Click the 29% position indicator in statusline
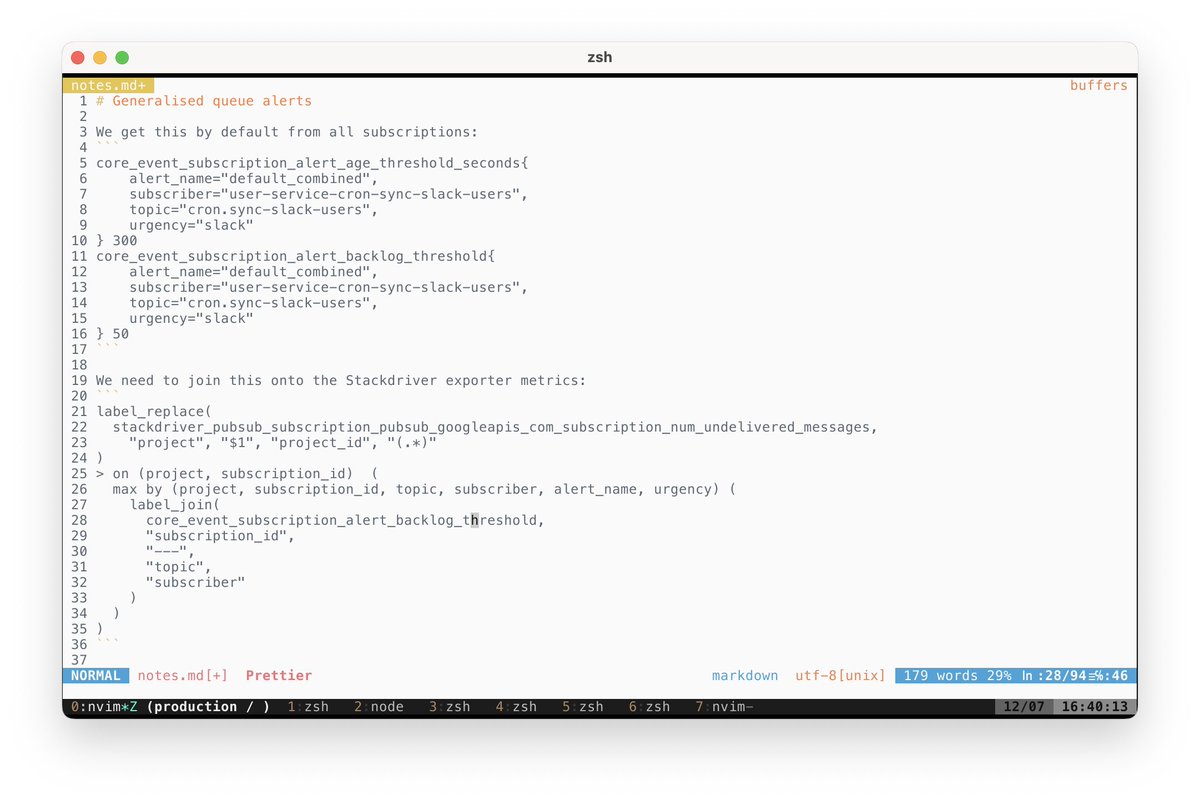The height and width of the screenshot is (801, 1200). [x=999, y=676]
